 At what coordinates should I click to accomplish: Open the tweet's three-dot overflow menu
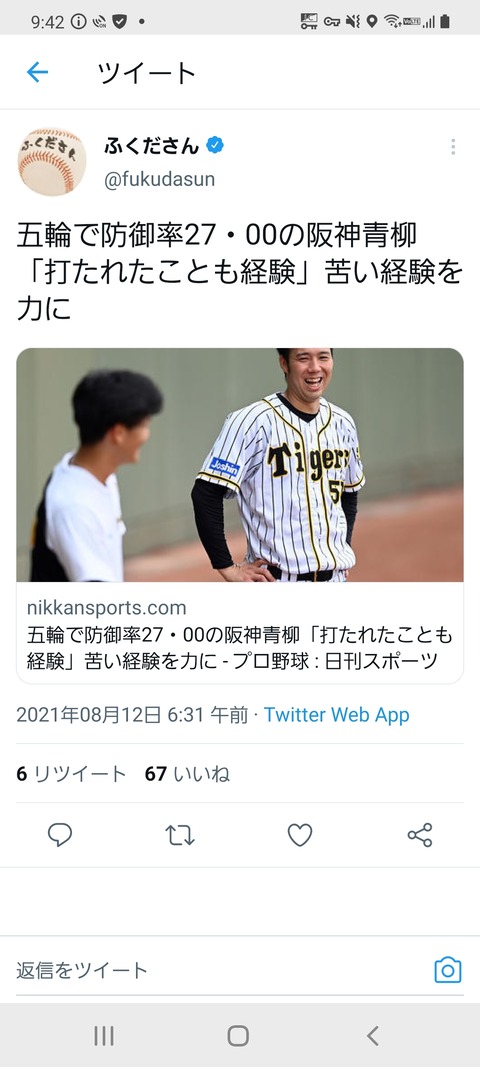(453, 147)
